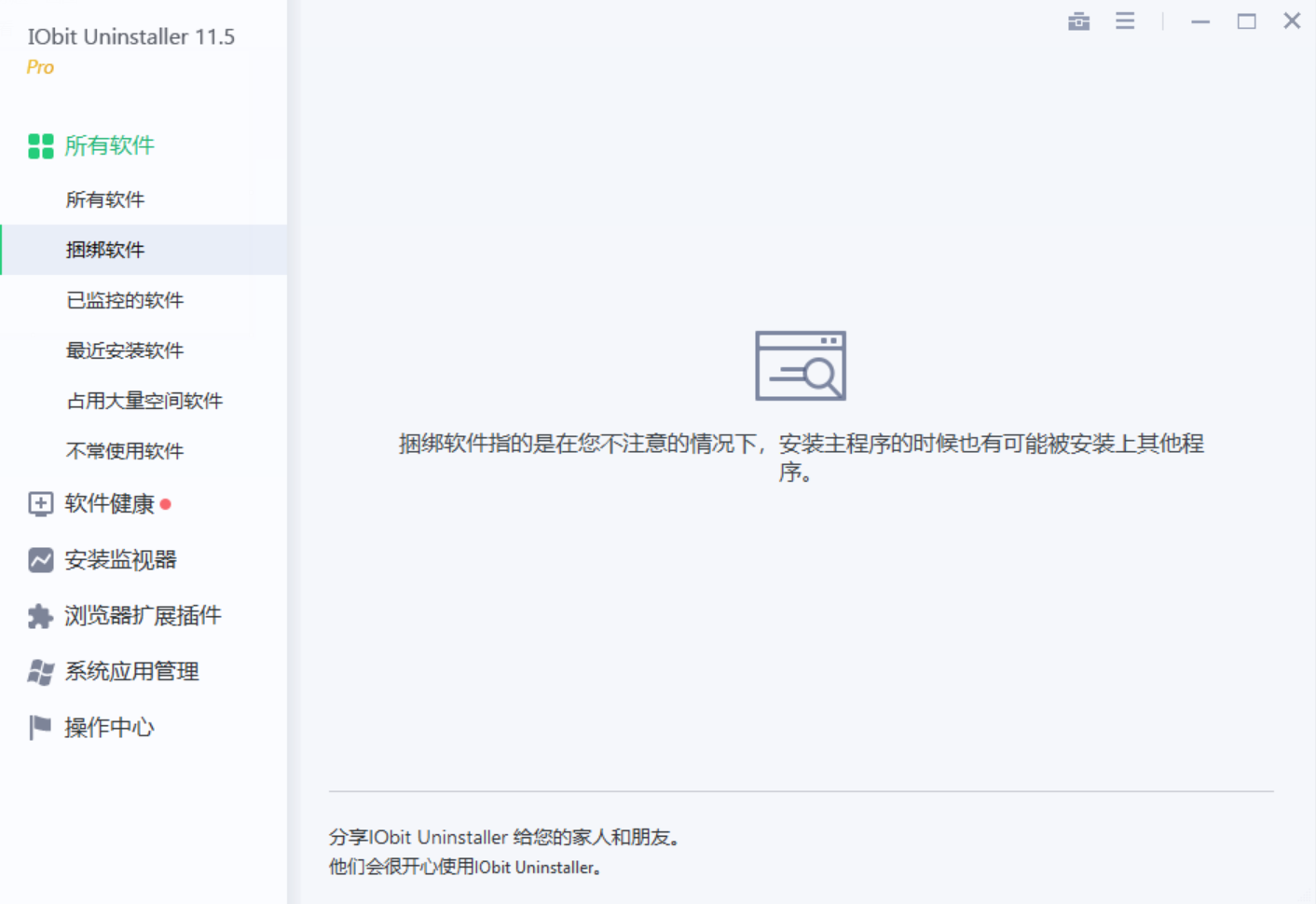
Task: Click the IObit Uninstaller 11.5 title
Action: 131,36
